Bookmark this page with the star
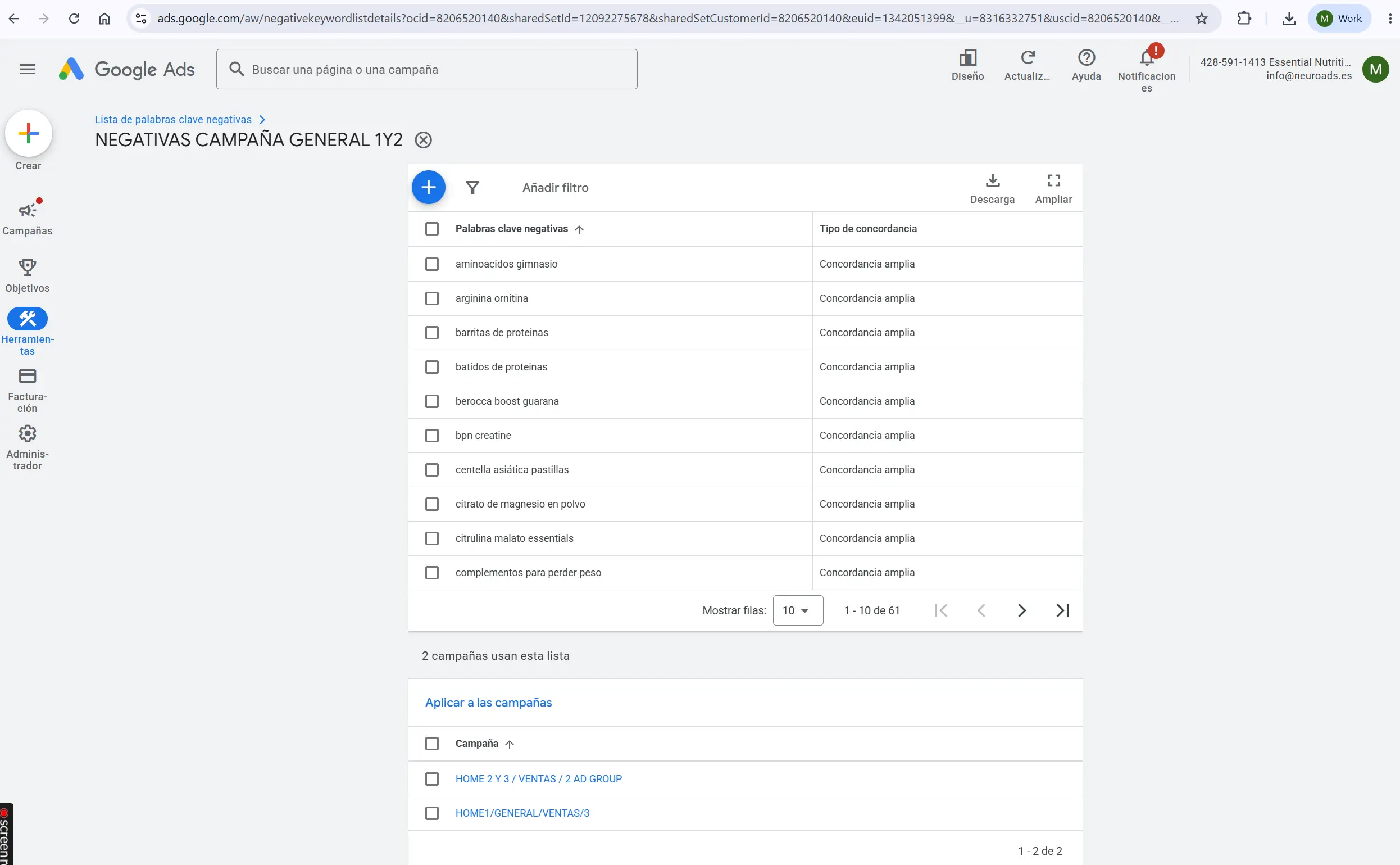 pos(1202,19)
